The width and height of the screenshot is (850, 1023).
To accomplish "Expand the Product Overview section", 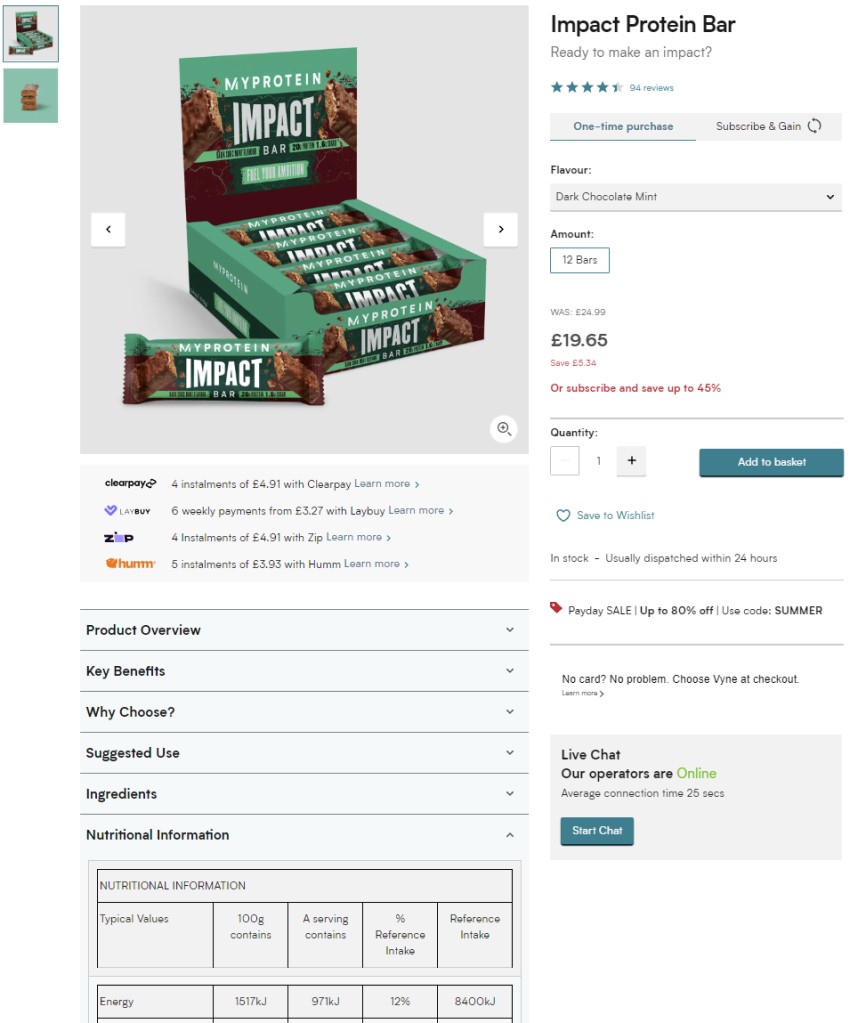I will (x=304, y=630).
